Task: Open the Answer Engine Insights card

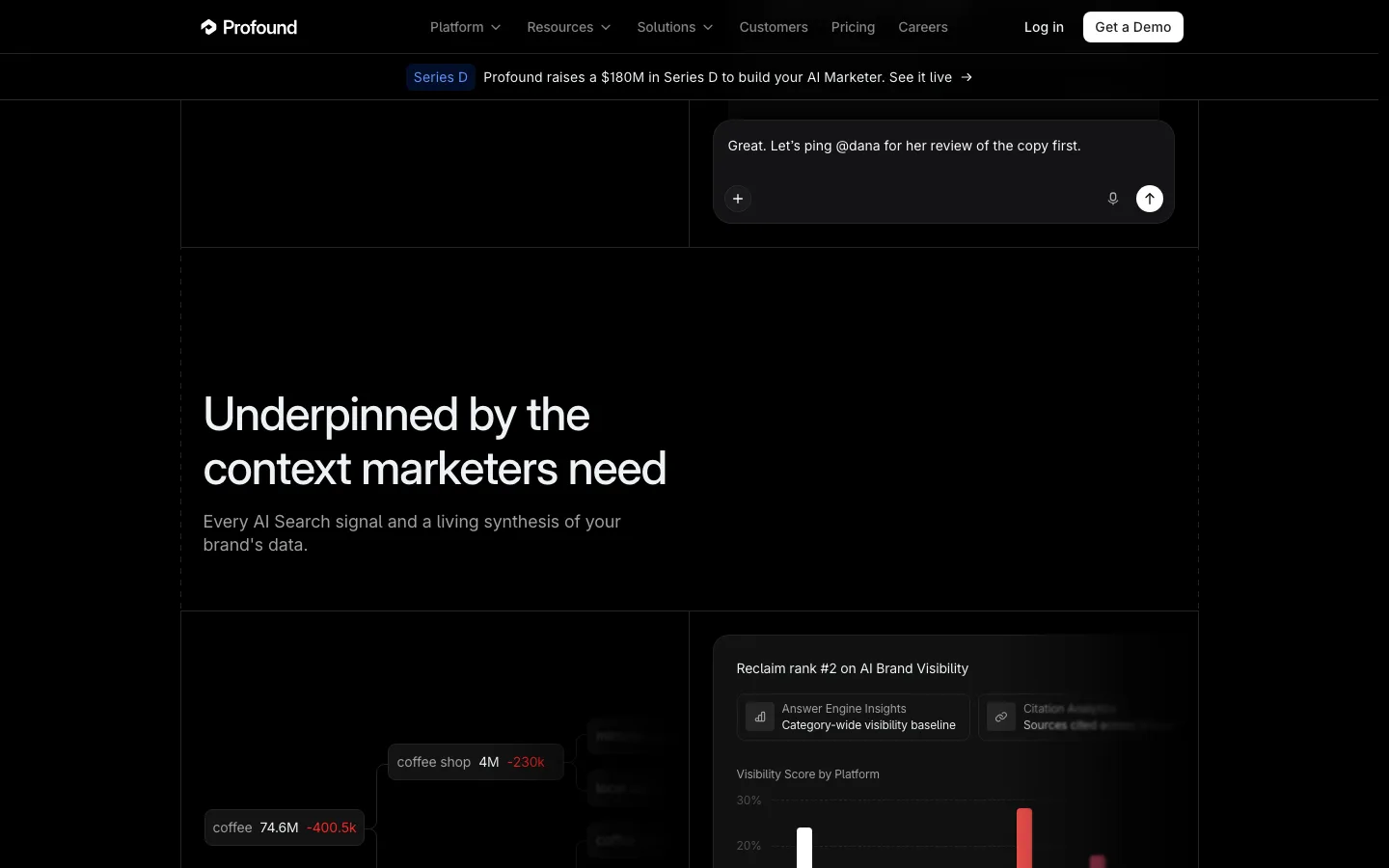Action: tap(854, 717)
